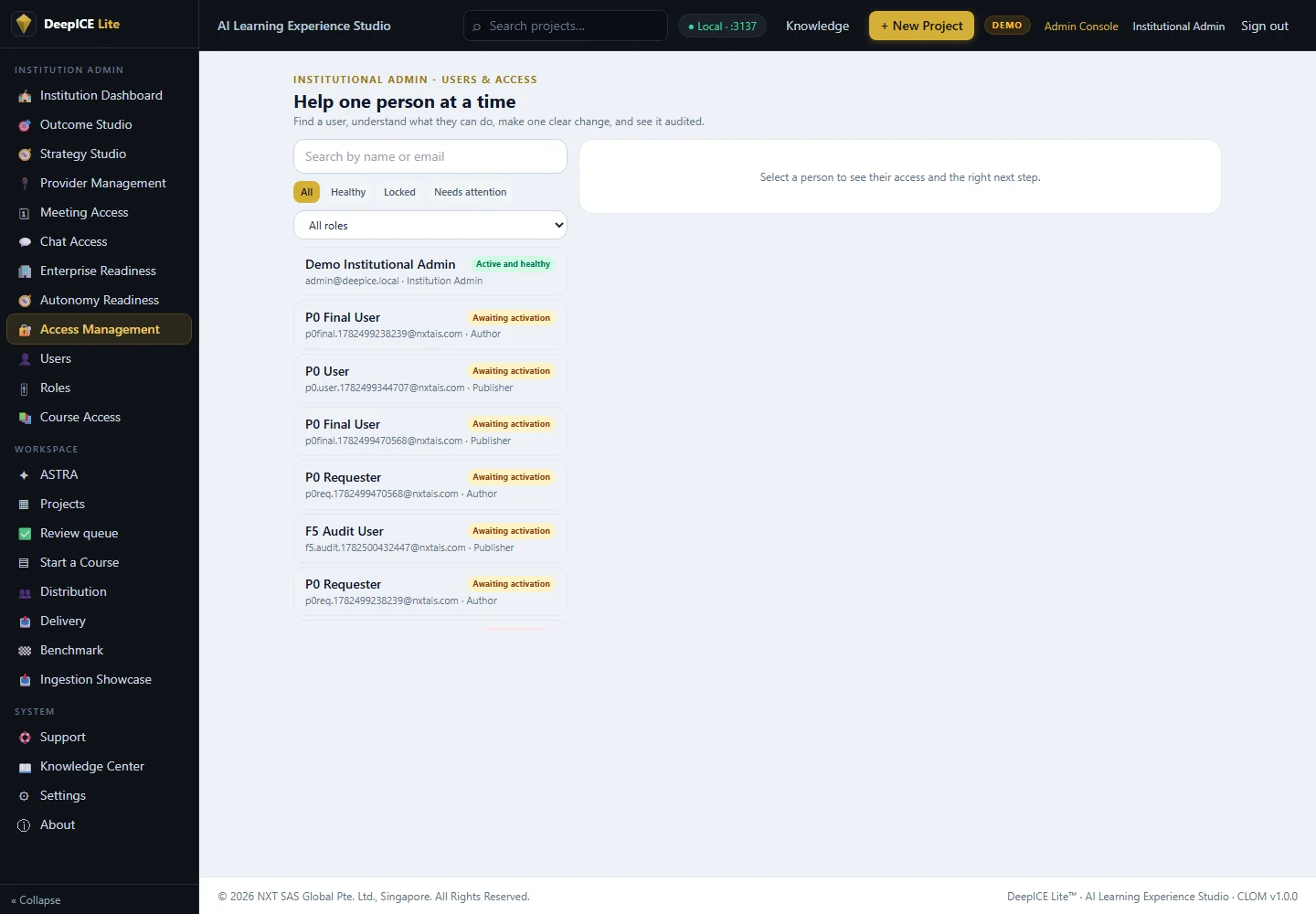The image size is (1316, 914).
Task: Select P0 Requester p0req.1782499238239 card
Action: point(430,591)
